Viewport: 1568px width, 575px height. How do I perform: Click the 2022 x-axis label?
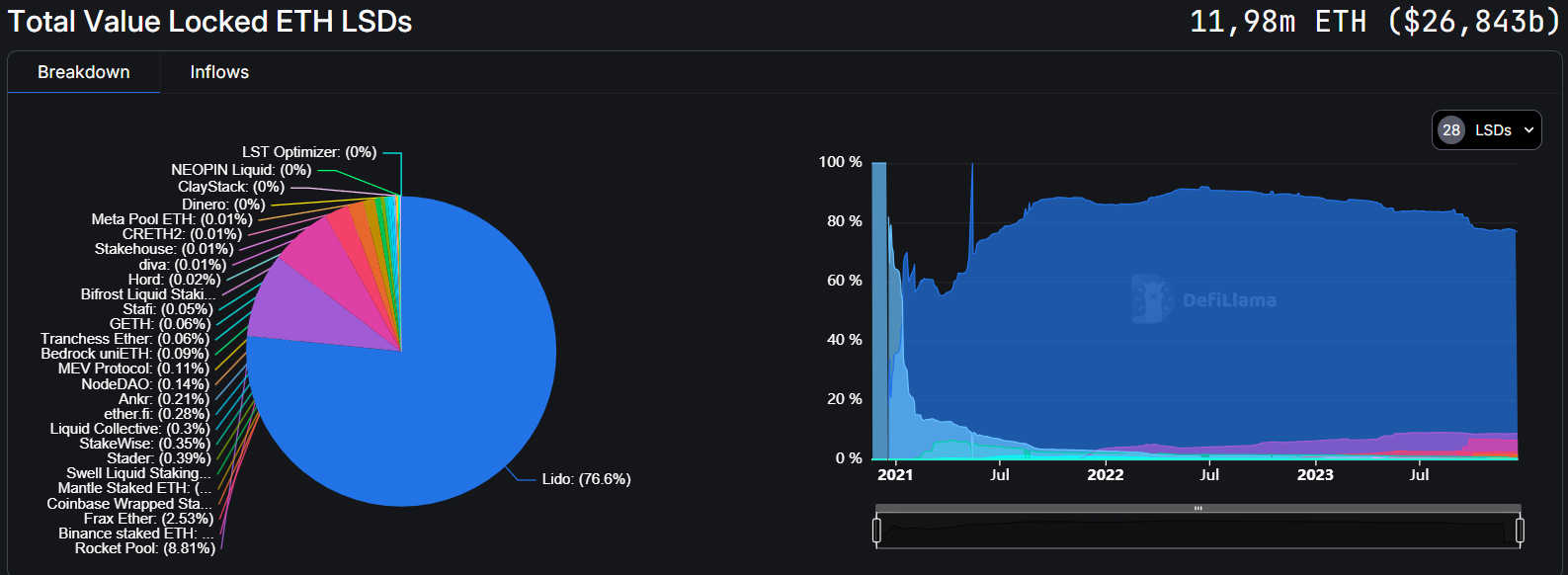(x=1106, y=475)
